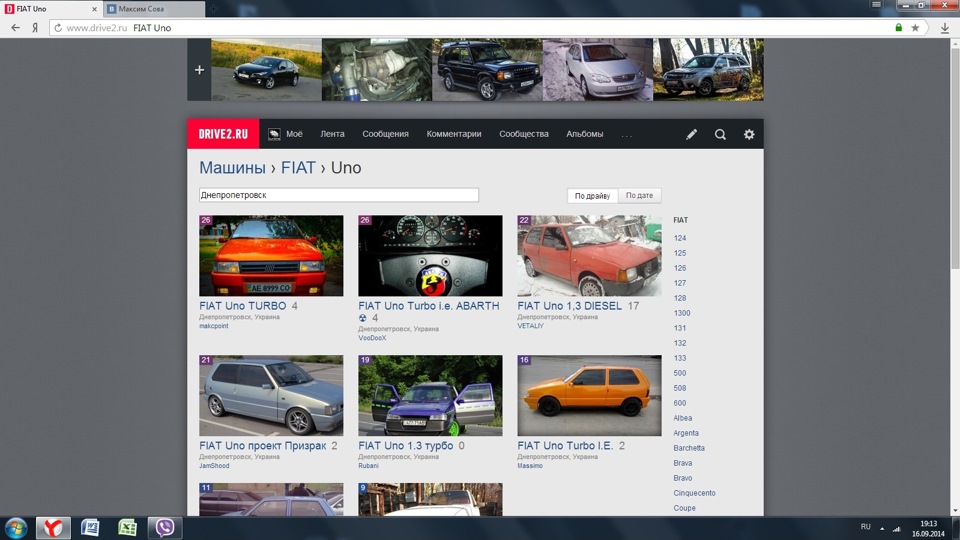The width and height of the screenshot is (960, 540).
Task: Select model Barchetta in FIAT list
Action: point(689,448)
